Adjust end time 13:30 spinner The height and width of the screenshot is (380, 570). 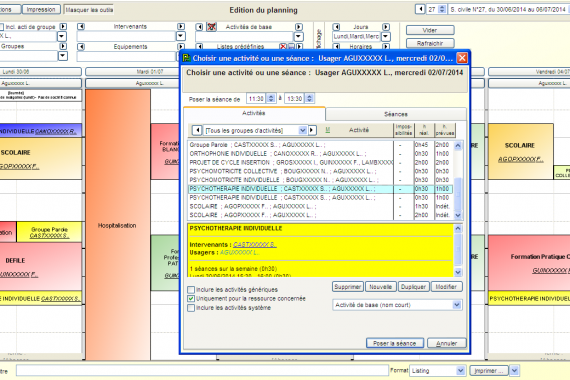[309, 99]
